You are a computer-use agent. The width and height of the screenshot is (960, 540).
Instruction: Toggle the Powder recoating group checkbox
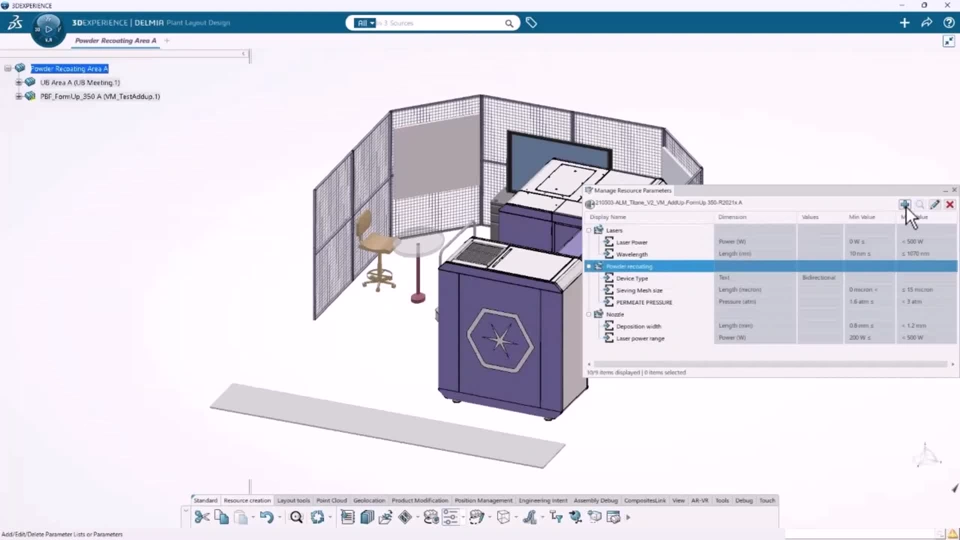click(589, 266)
